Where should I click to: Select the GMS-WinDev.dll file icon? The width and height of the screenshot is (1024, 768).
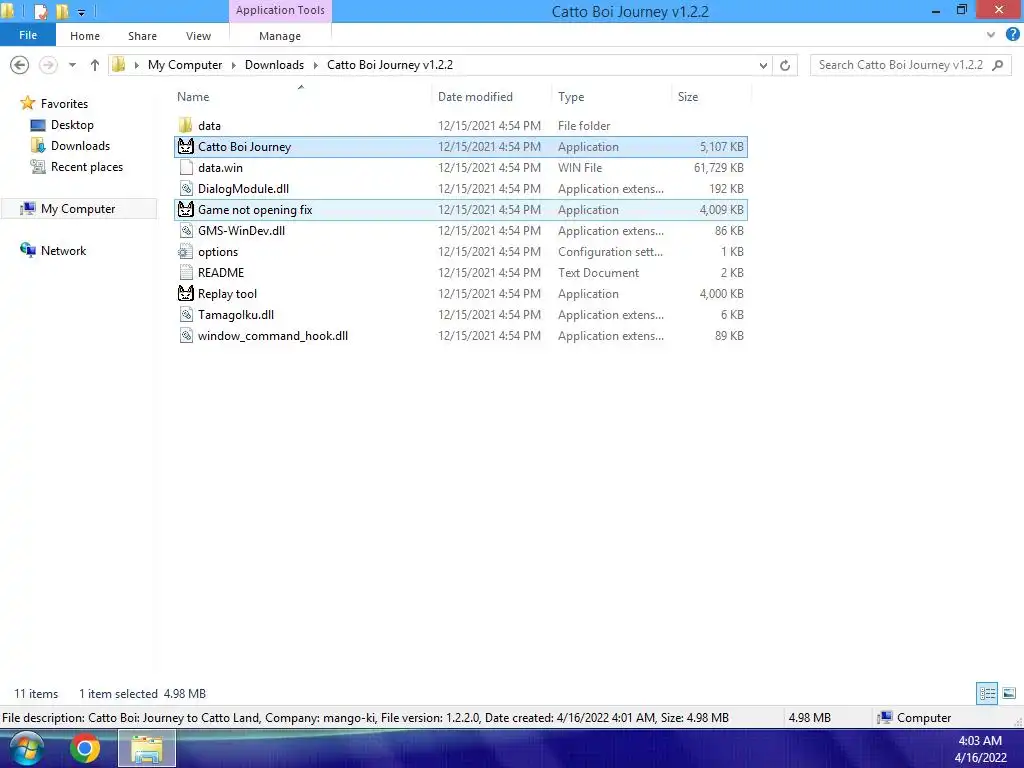tap(185, 231)
